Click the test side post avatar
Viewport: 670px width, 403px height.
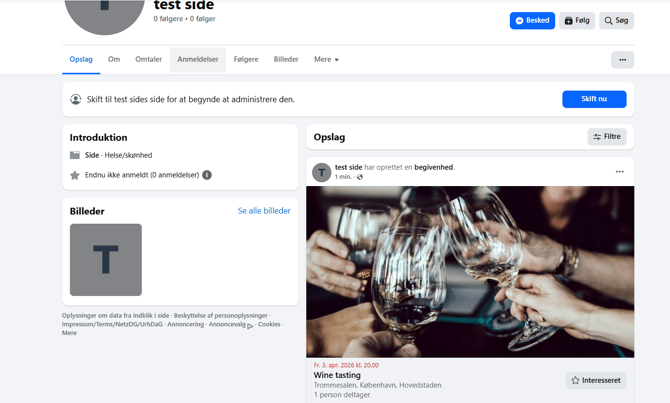tap(322, 172)
